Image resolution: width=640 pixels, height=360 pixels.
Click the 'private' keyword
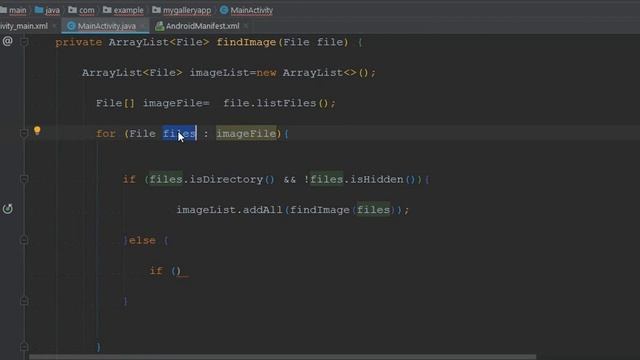click(x=78, y=42)
